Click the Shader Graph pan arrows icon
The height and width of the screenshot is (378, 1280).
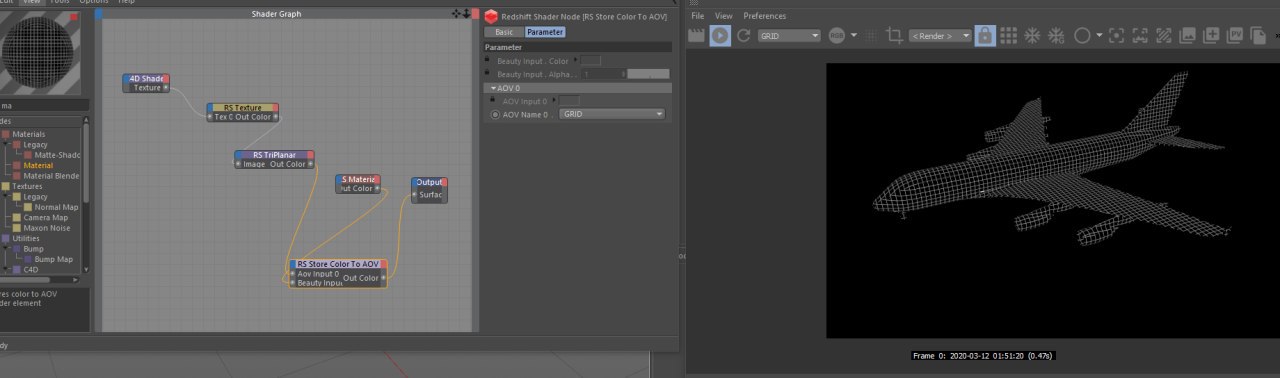click(x=457, y=14)
